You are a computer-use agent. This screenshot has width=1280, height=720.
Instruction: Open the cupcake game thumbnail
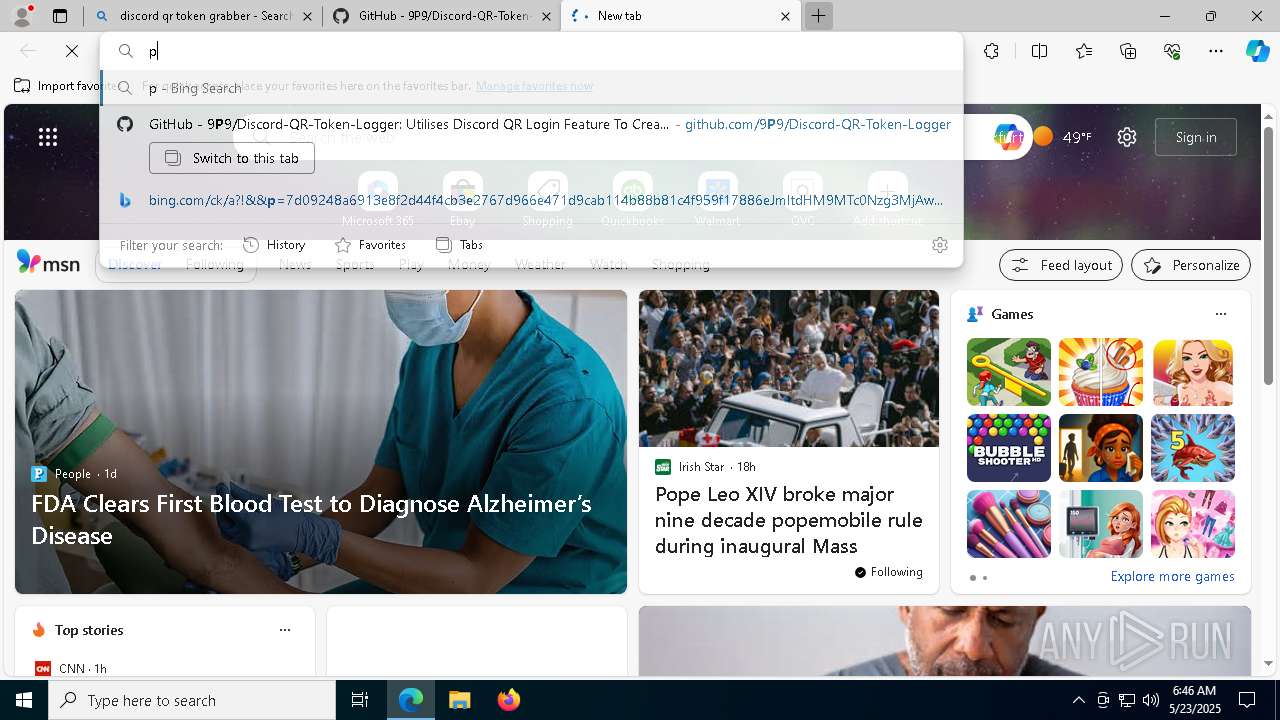[x=1101, y=372]
